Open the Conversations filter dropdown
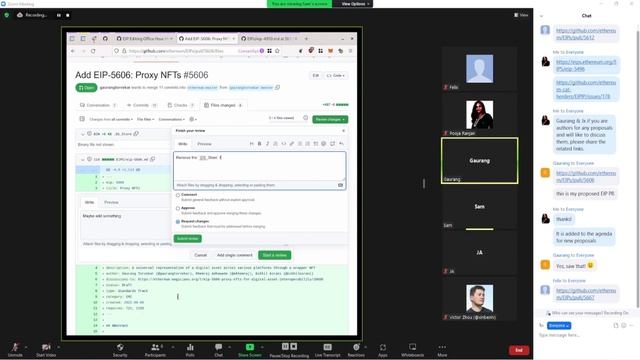The height and width of the screenshot is (360, 640). click(172, 119)
